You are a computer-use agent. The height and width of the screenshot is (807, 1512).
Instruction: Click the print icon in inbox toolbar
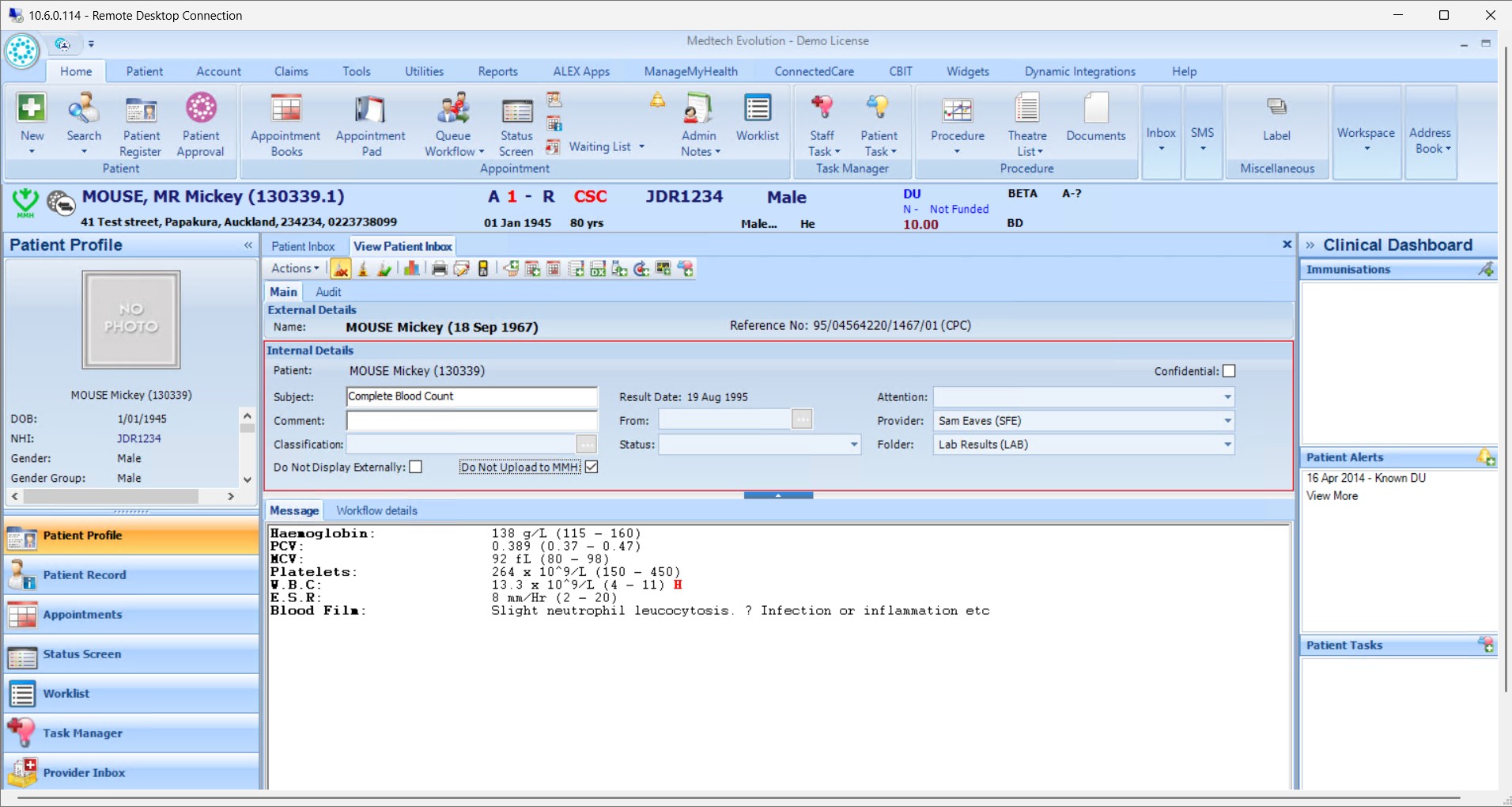pyautogui.click(x=439, y=269)
